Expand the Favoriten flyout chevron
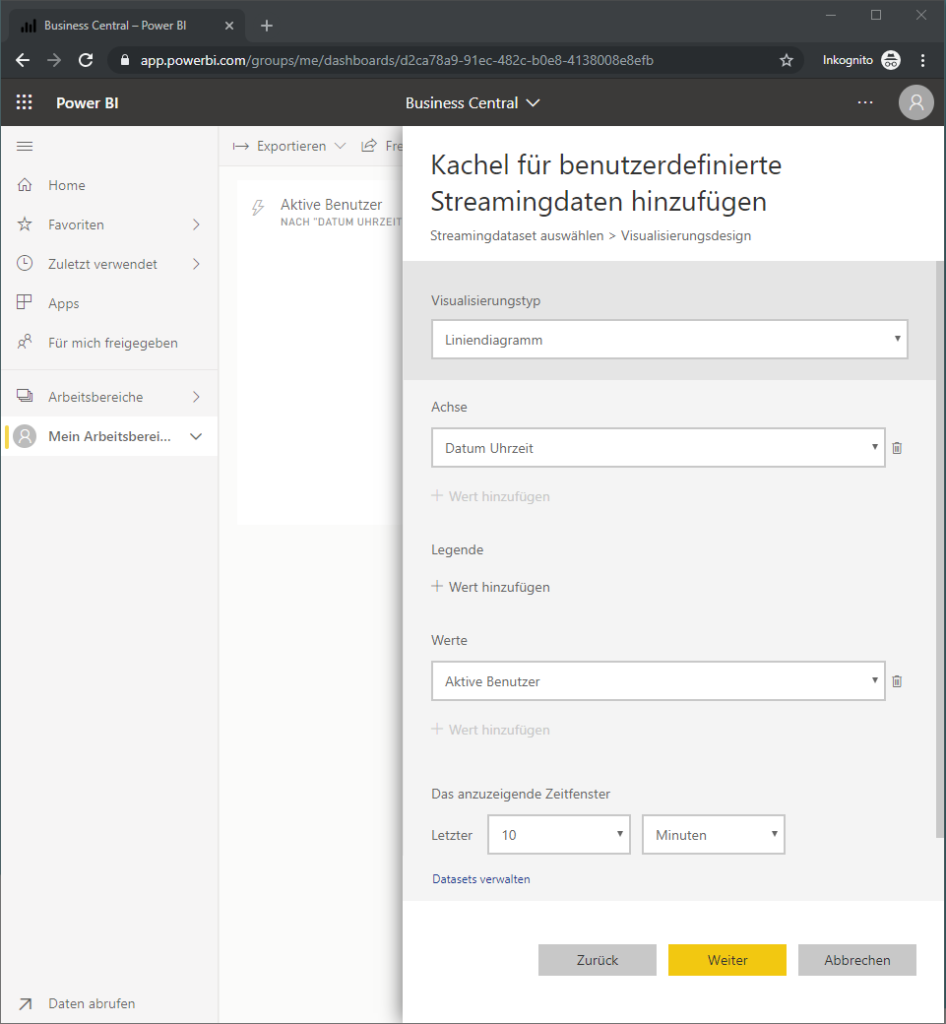 point(197,225)
